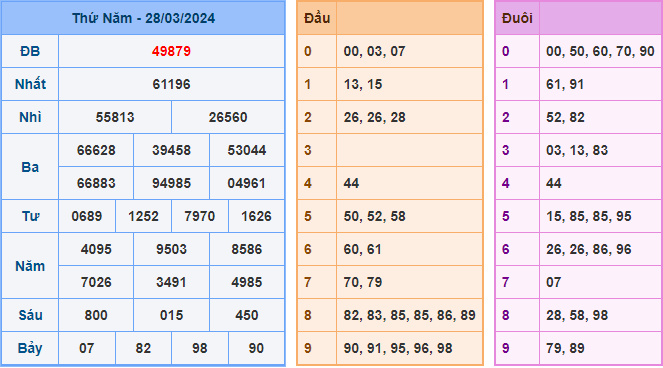Select Đuôi values '28, 58, 98'
663x368 pixels.
(577, 315)
